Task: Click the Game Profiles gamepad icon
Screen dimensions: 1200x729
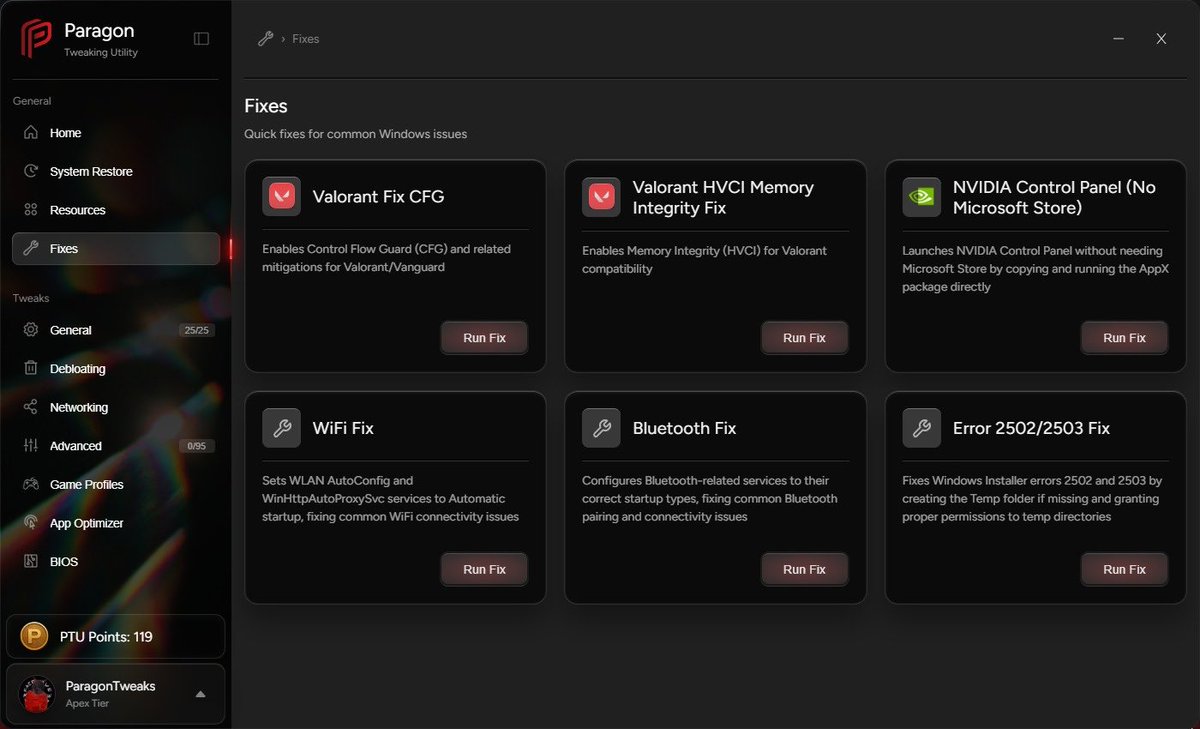Action: click(31, 485)
